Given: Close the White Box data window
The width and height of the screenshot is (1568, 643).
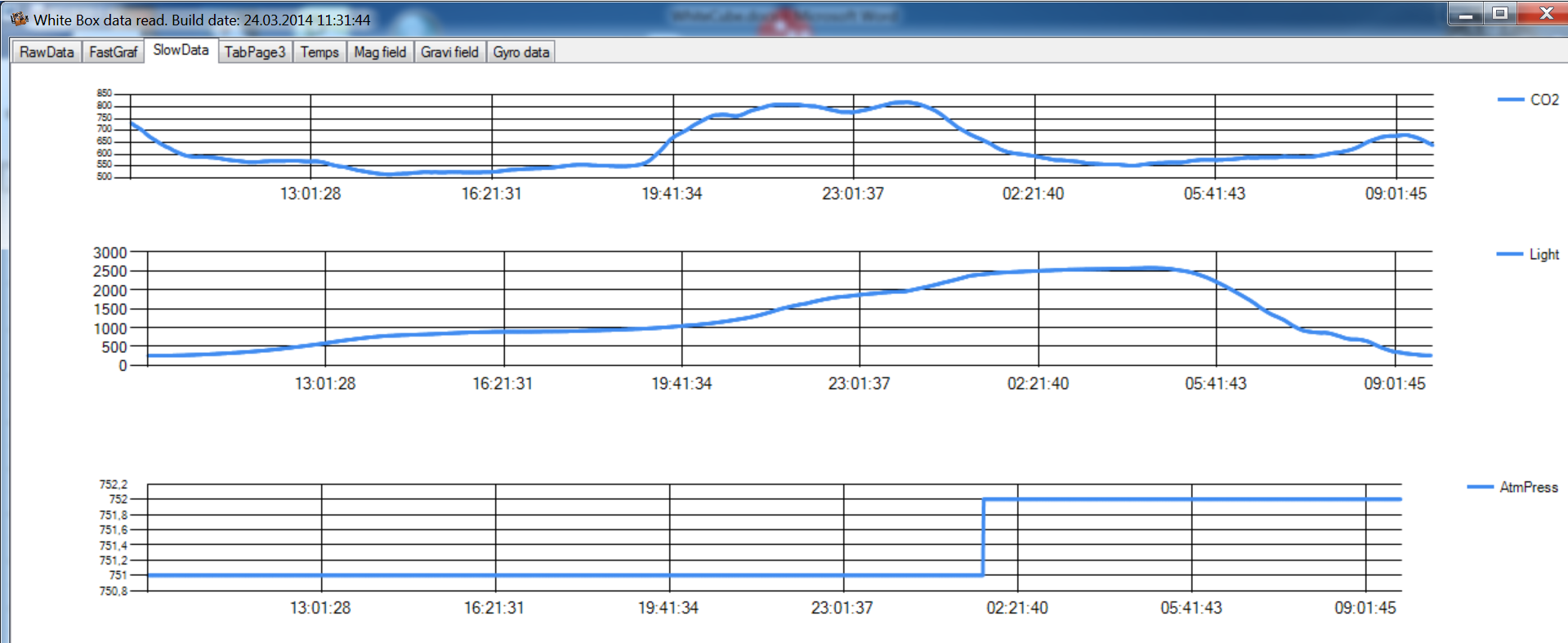Looking at the screenshot, I should click(x=1543, y=14).
